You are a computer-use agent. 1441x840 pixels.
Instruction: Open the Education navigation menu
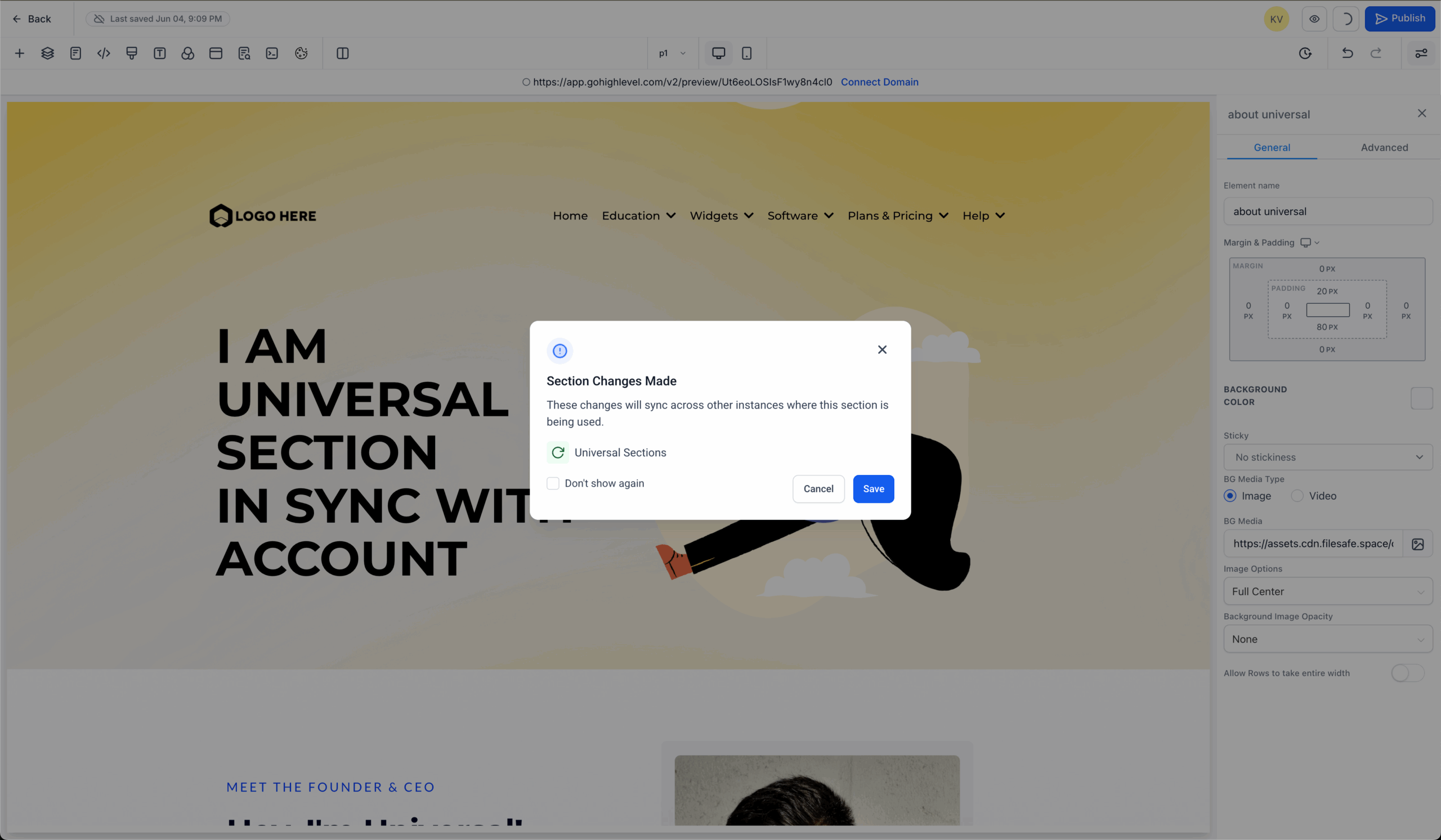point(638,215)
